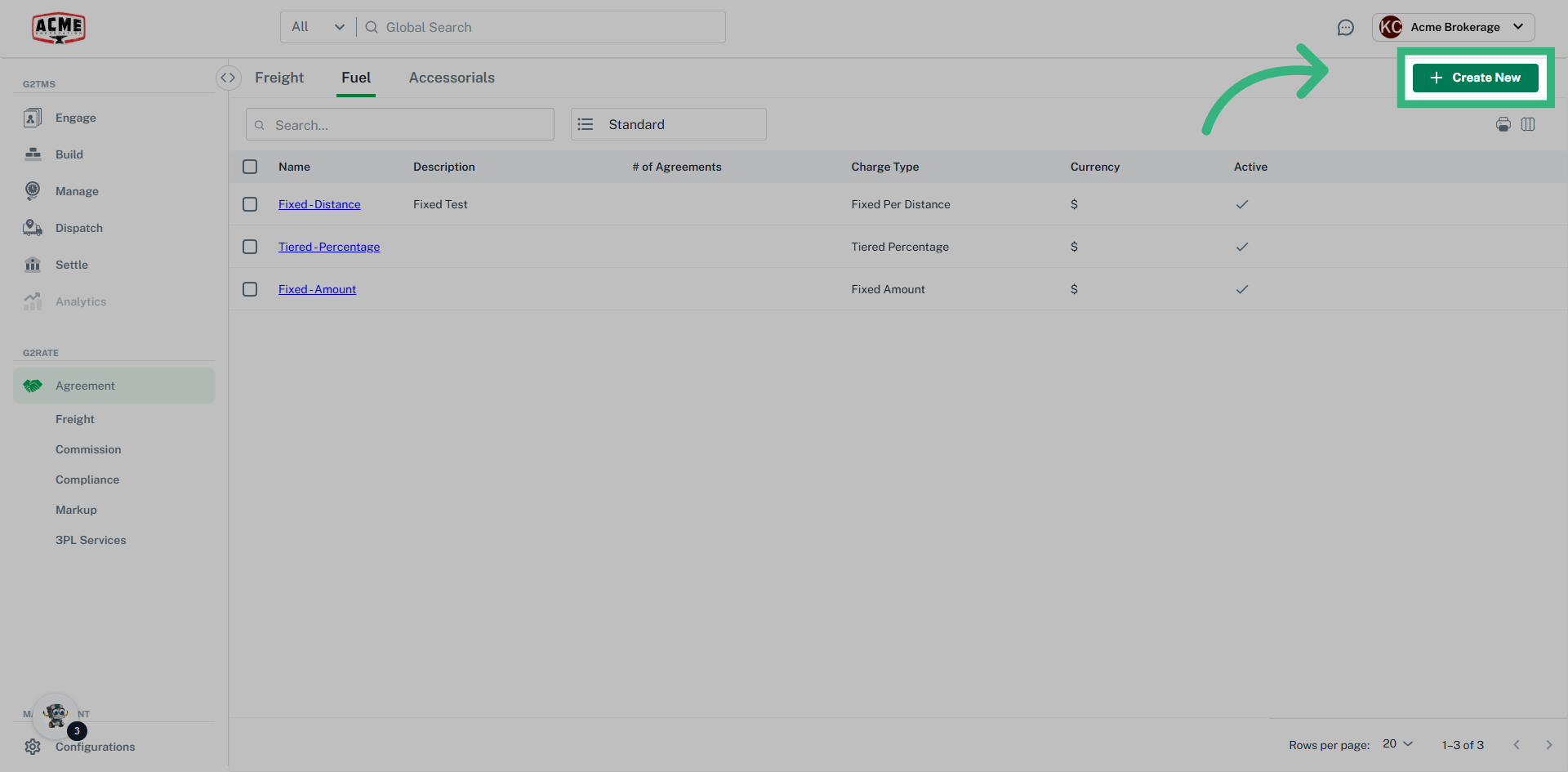Click the 'Tiered Percentage' charge type cell

click(900, 247)
